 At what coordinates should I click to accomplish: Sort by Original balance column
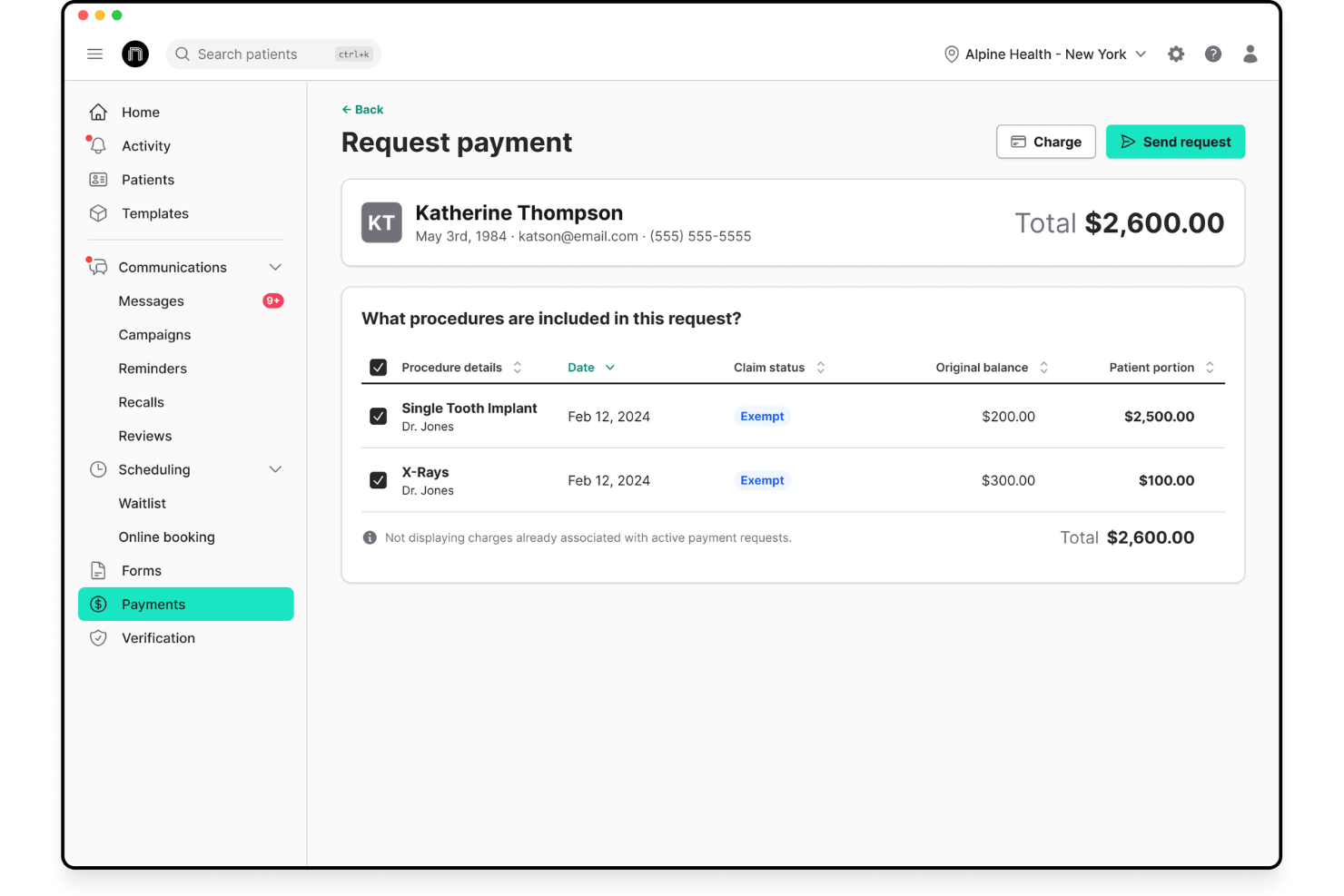992,368
